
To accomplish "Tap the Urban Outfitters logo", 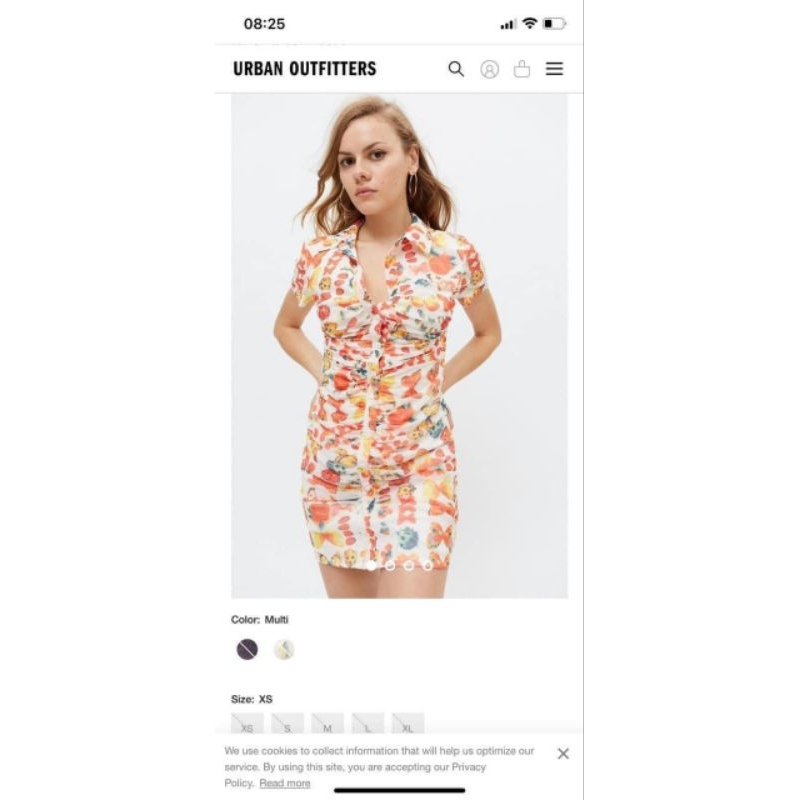I will point(305,69).
